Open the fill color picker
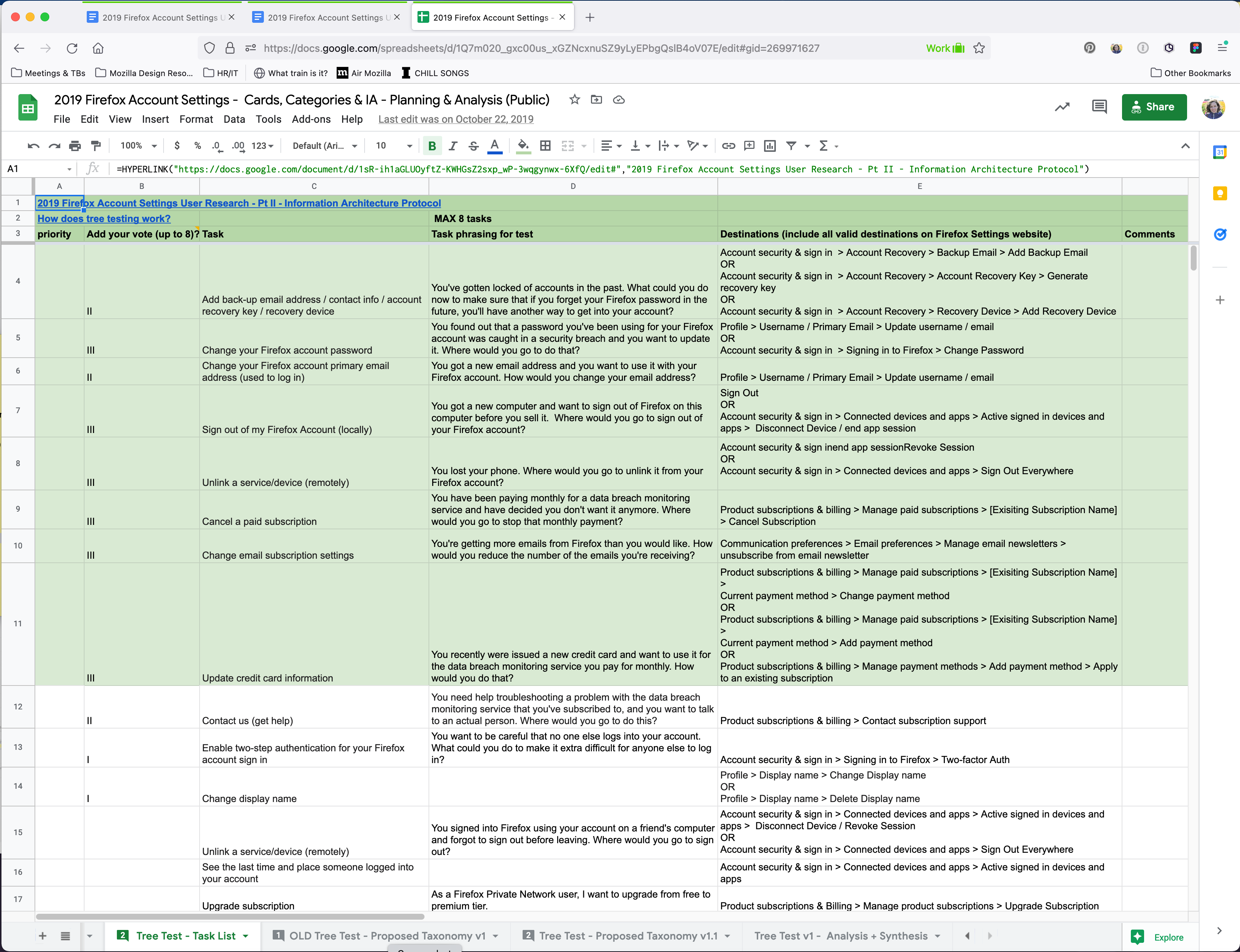Image resolution: width=1240 pixels, height=952 pixels. pos(523,146)
